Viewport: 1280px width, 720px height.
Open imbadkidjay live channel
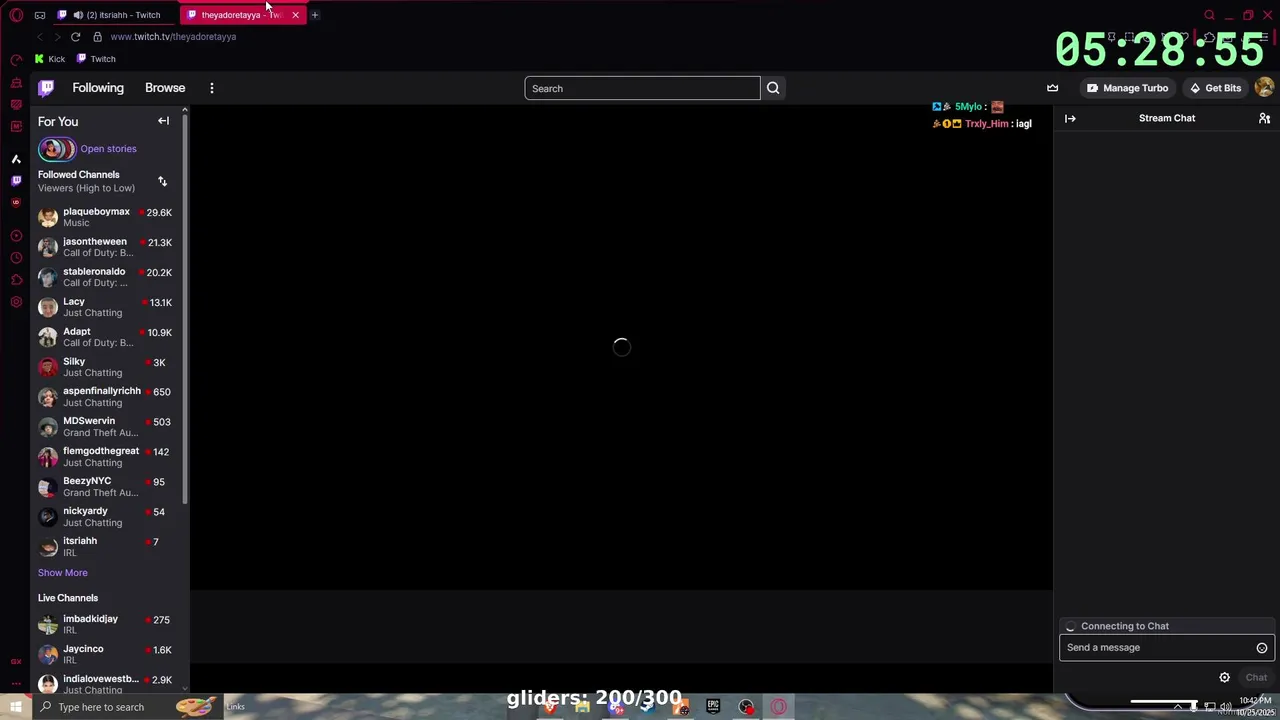(105, 624)
